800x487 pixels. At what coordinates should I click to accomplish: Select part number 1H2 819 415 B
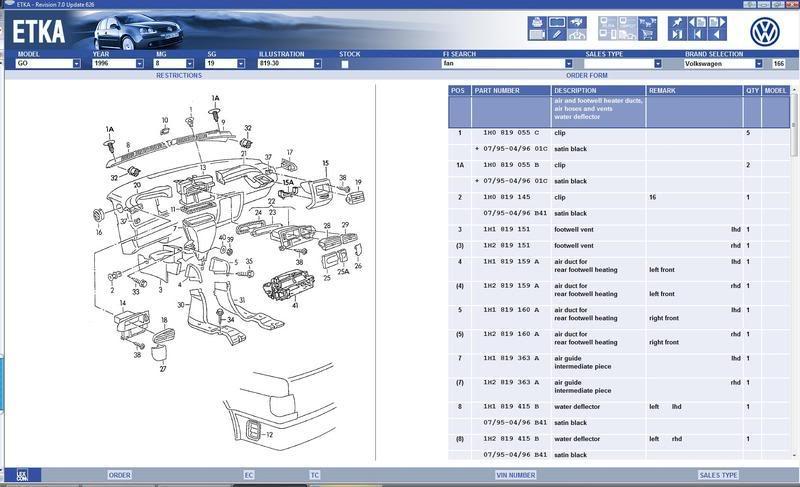[x=511, y=439]
